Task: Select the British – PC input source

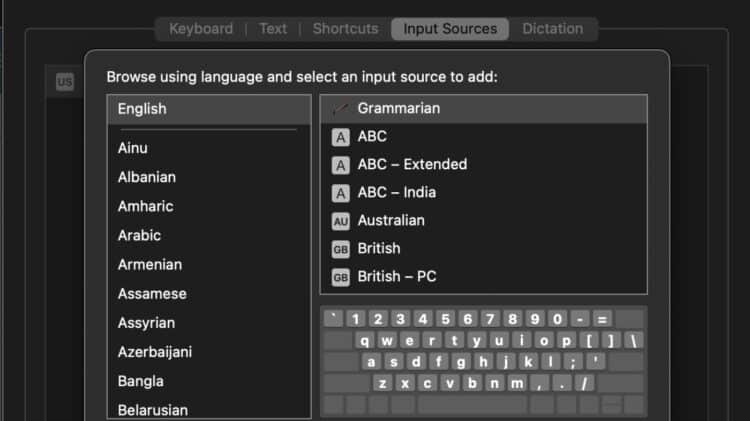Action: point(397,277)
